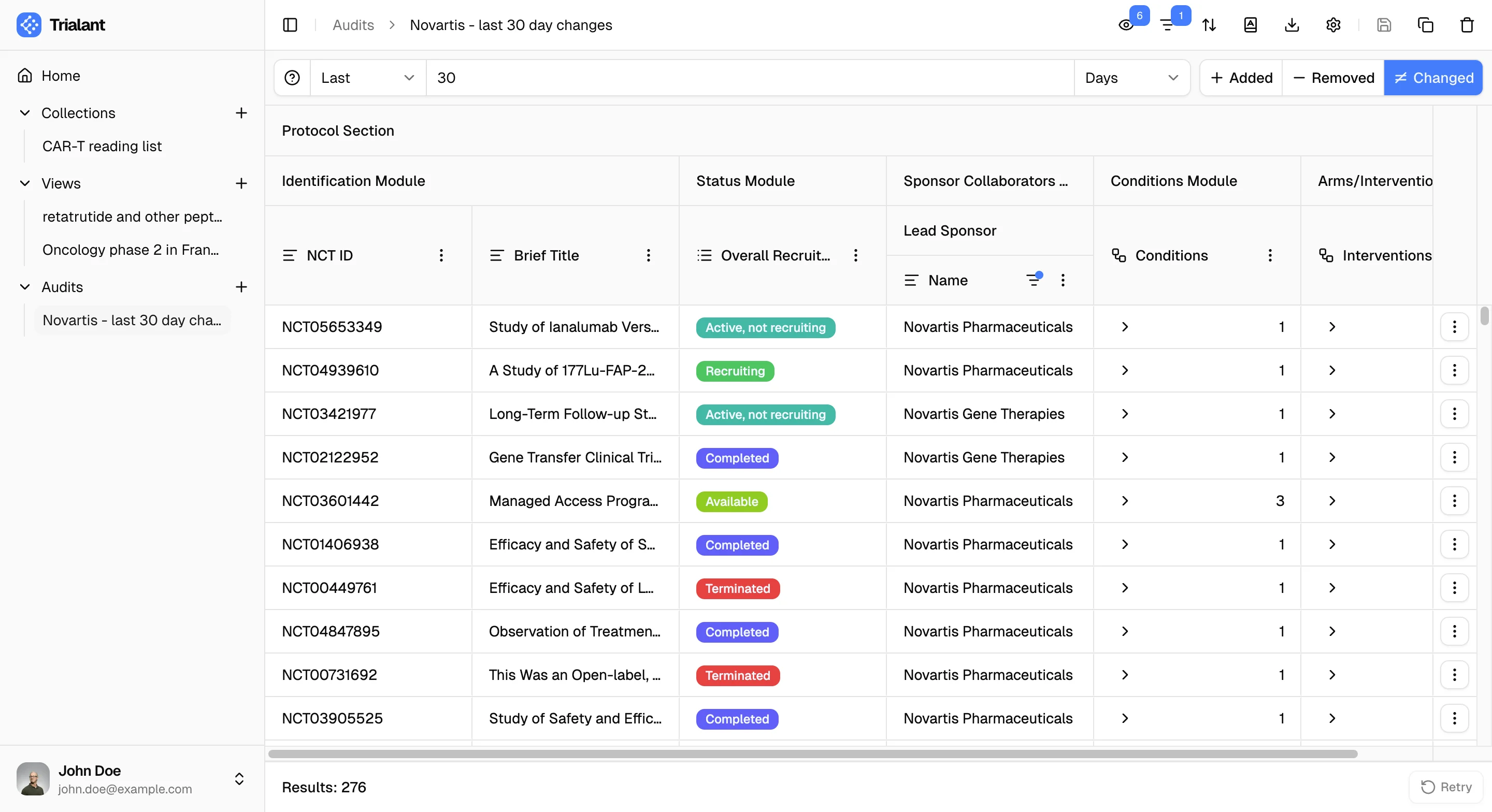
Task: Add a new collection with plus
Action: (241, 113)
